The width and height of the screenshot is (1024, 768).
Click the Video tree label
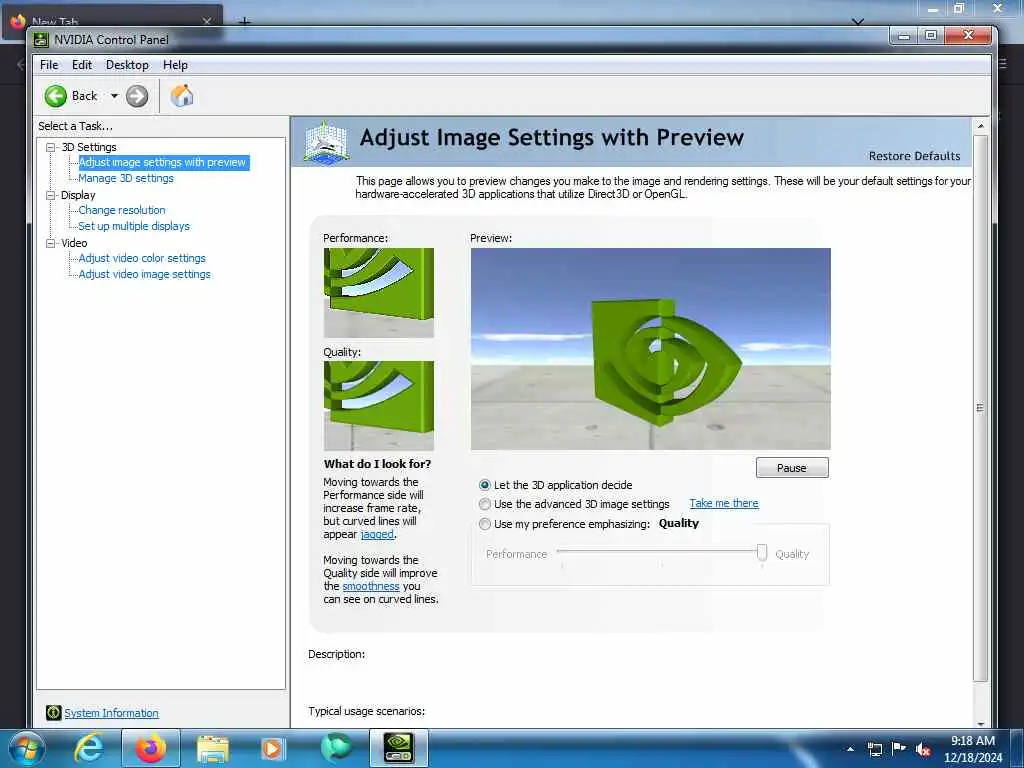tap(74, 243)
